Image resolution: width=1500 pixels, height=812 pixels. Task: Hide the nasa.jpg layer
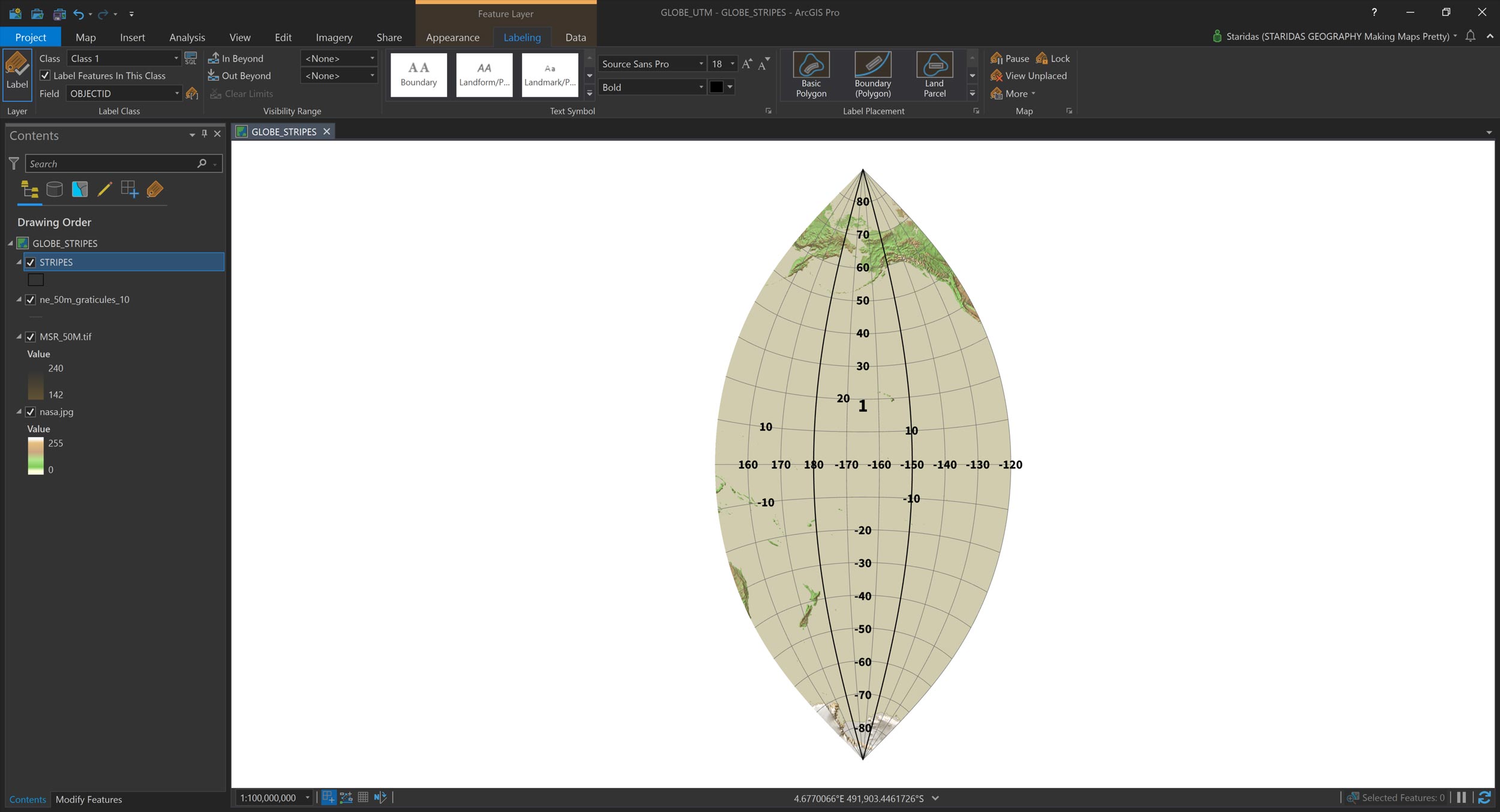31,412
